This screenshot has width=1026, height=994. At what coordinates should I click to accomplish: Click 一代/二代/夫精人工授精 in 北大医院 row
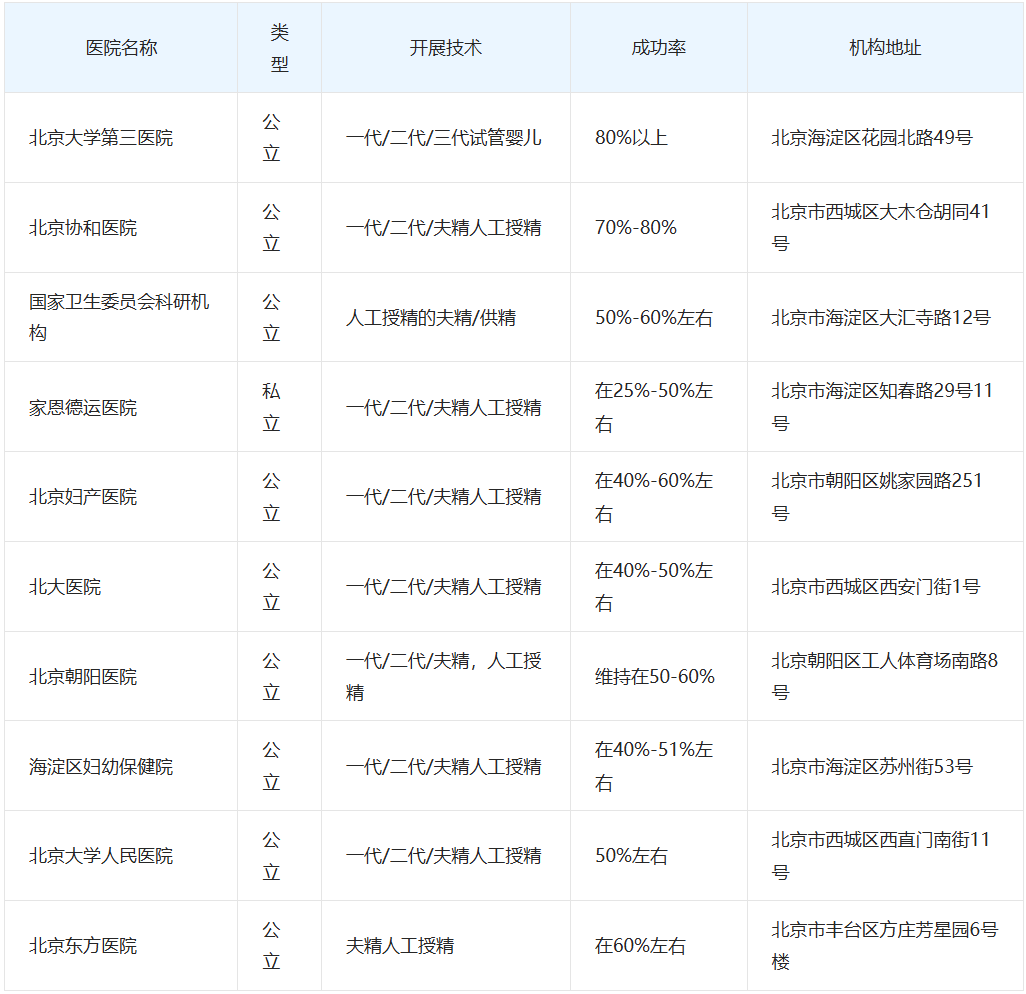click(x=444, y=586)
